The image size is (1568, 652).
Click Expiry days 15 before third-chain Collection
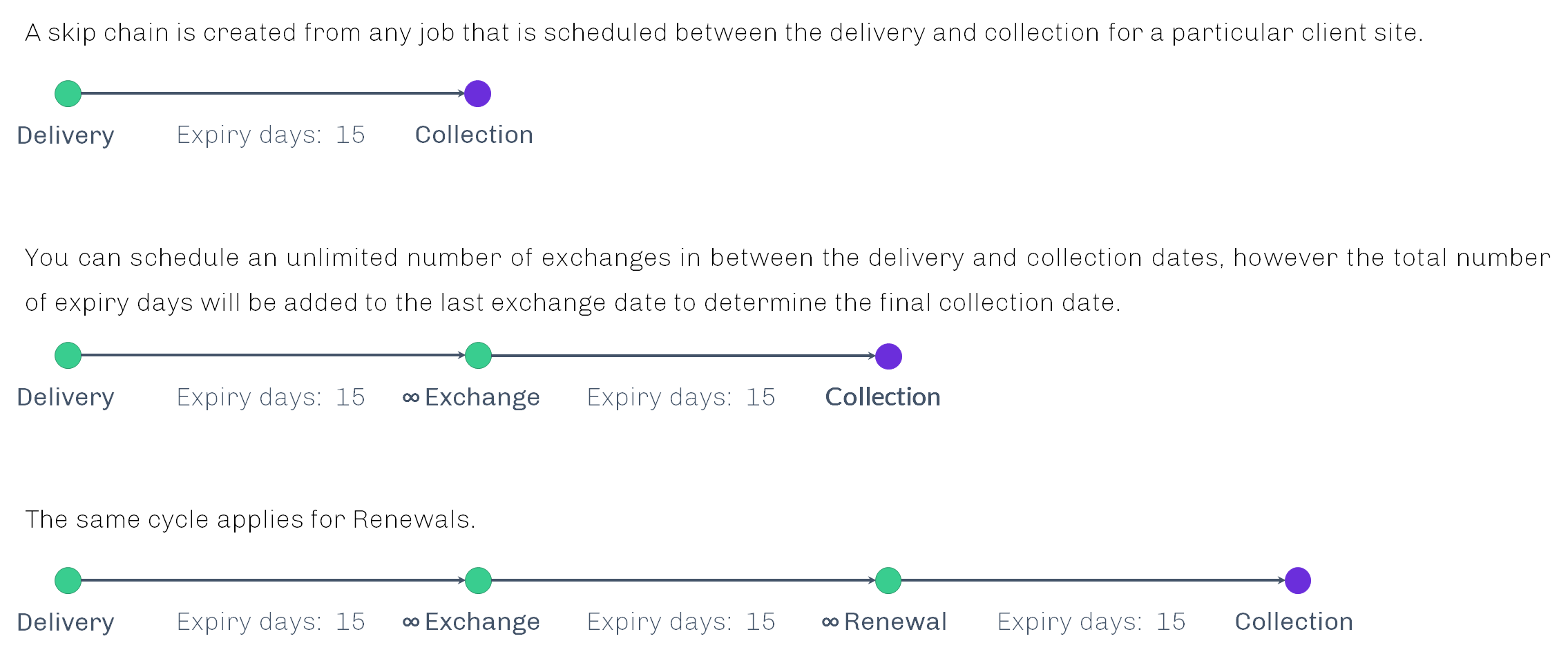pos(1091,622)
